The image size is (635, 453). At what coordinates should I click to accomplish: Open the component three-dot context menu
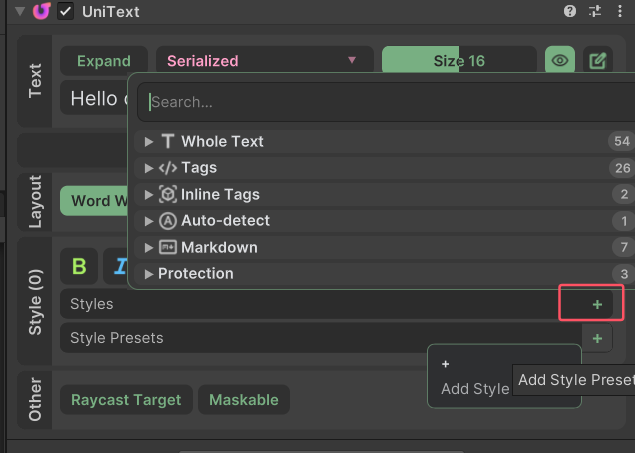pos(620,11)
